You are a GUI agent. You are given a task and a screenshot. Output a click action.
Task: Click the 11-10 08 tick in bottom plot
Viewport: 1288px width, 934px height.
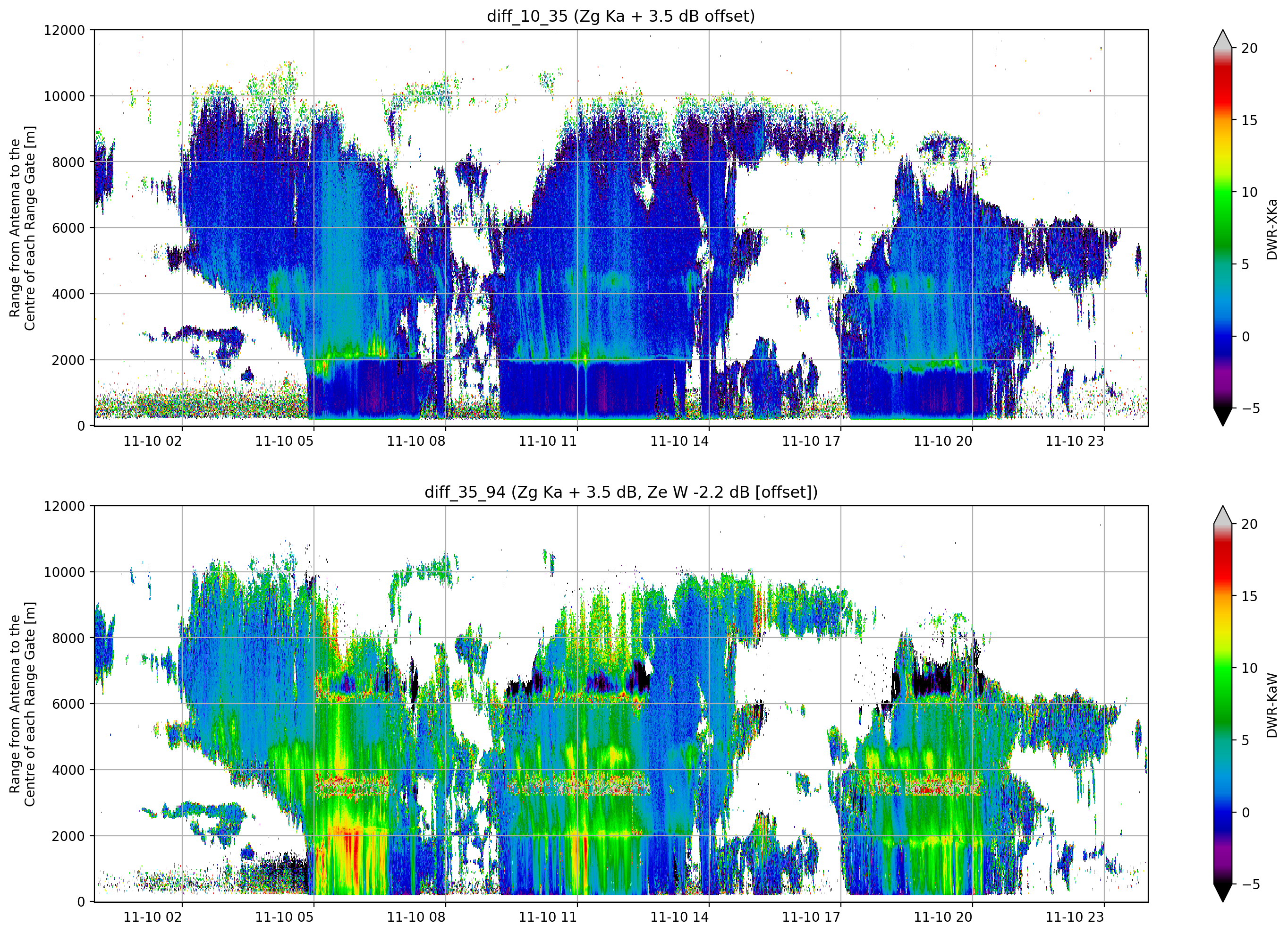pyautogui.click(x=416, y=917)
